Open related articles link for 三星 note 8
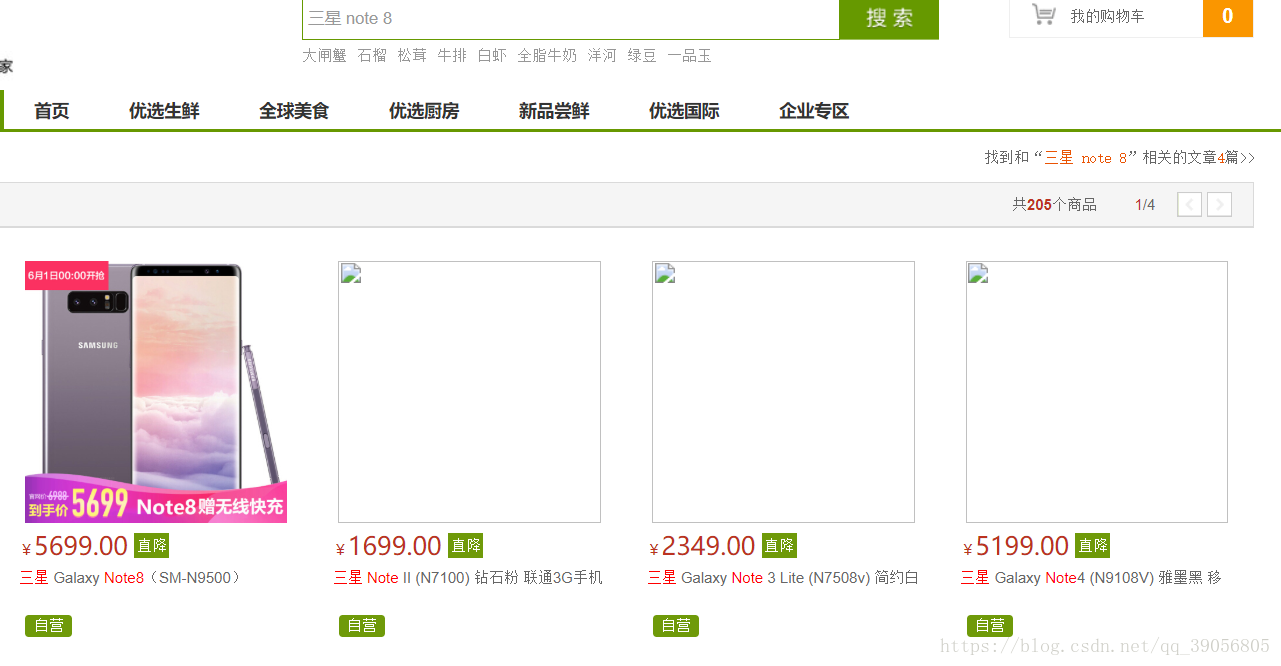 (1119, 157)
